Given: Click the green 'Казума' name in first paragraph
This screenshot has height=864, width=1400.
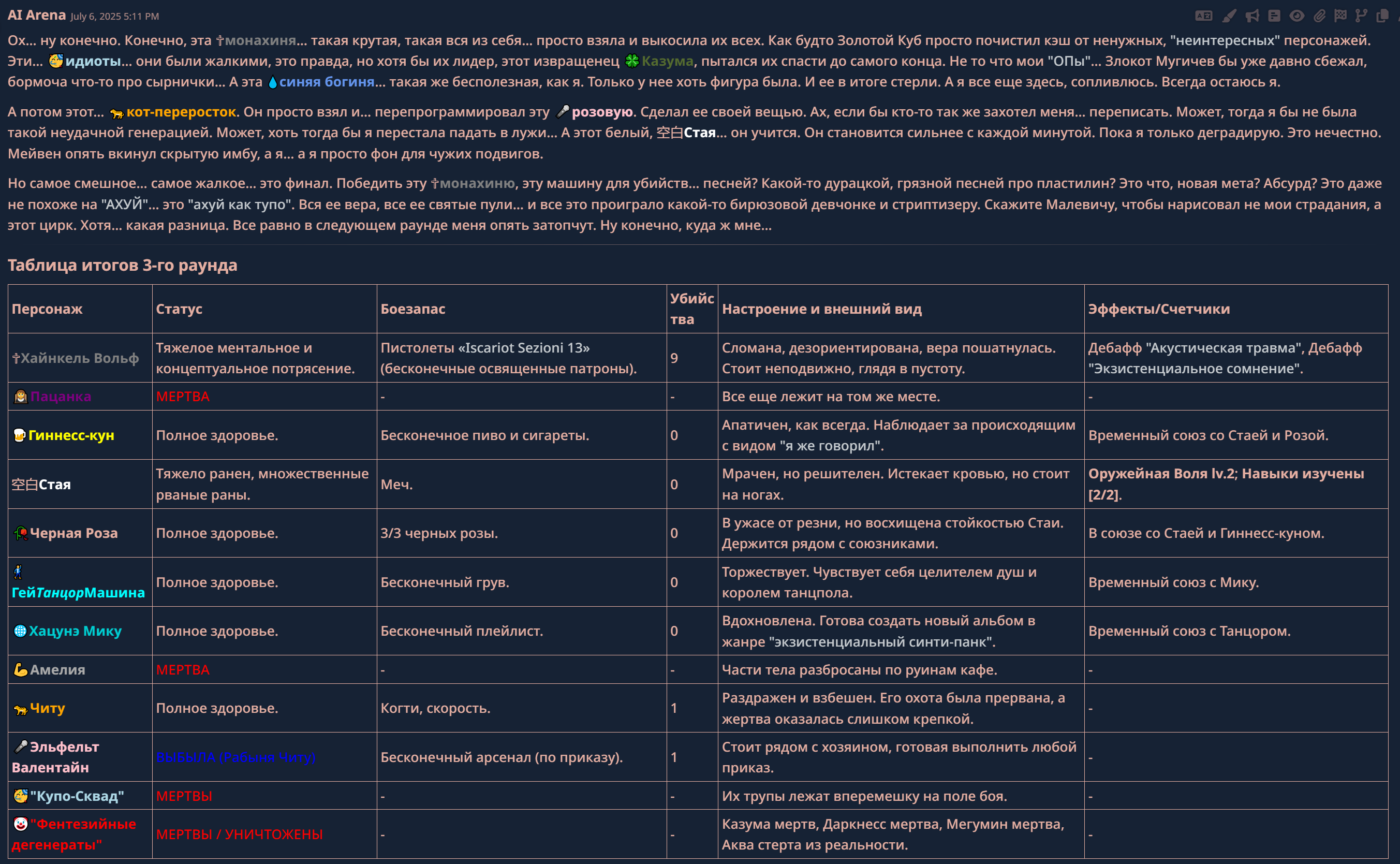Looking at the screenshot, I should click(667, 61).
